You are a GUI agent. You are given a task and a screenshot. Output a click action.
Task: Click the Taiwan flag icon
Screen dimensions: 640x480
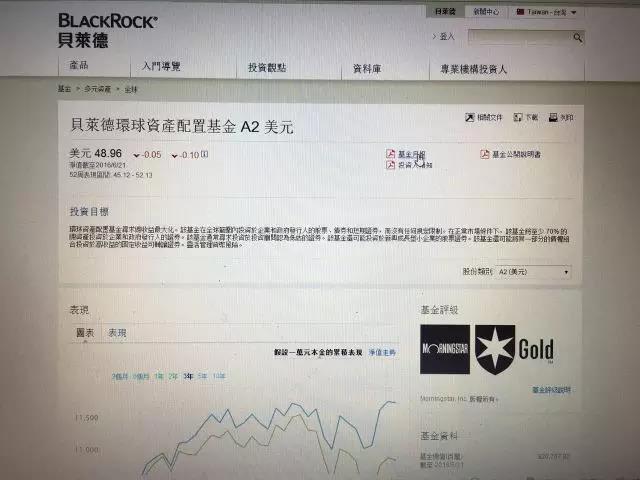(x=520, y=12)
